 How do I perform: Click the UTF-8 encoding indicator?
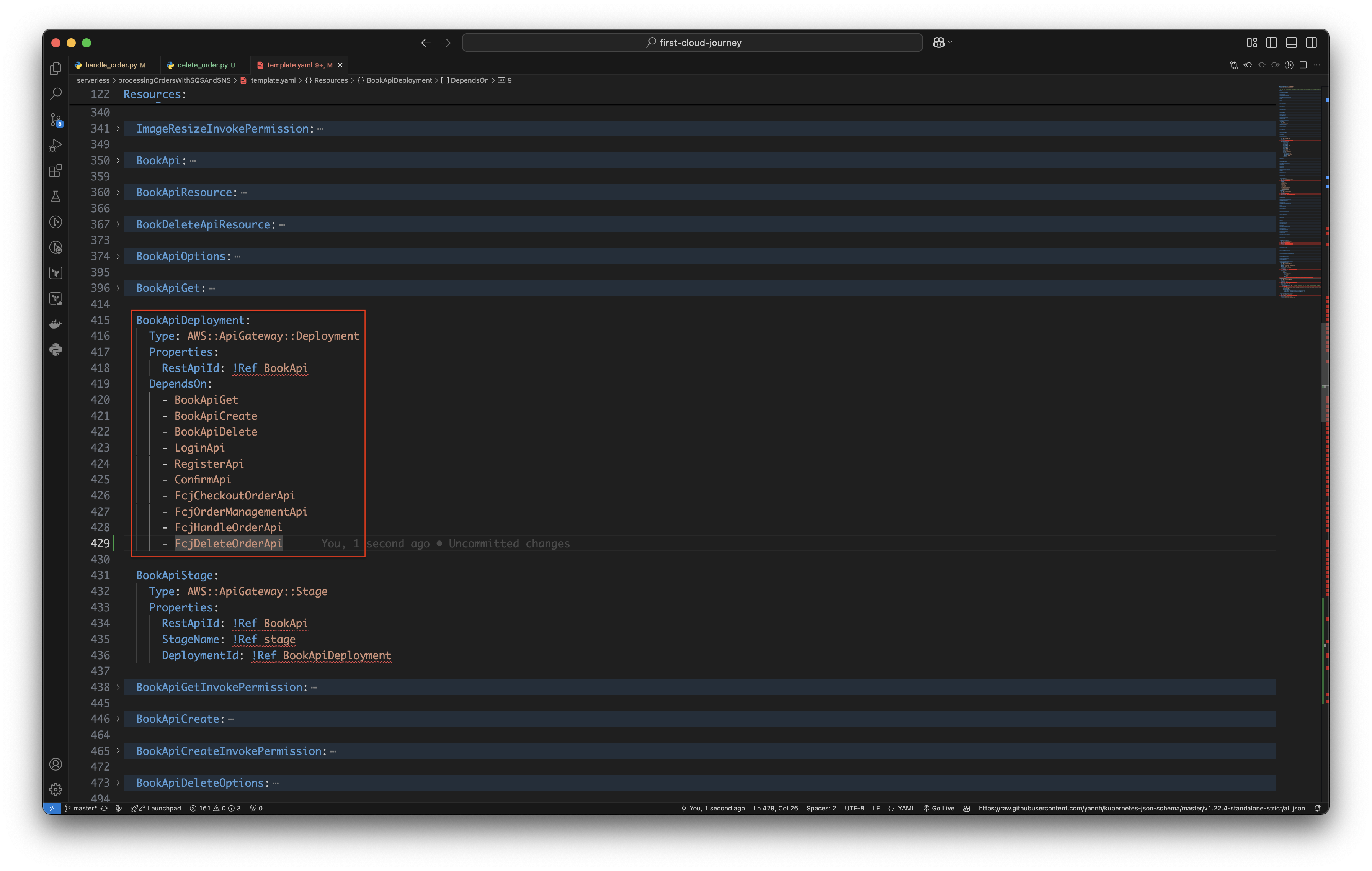[x=854, y=808]
